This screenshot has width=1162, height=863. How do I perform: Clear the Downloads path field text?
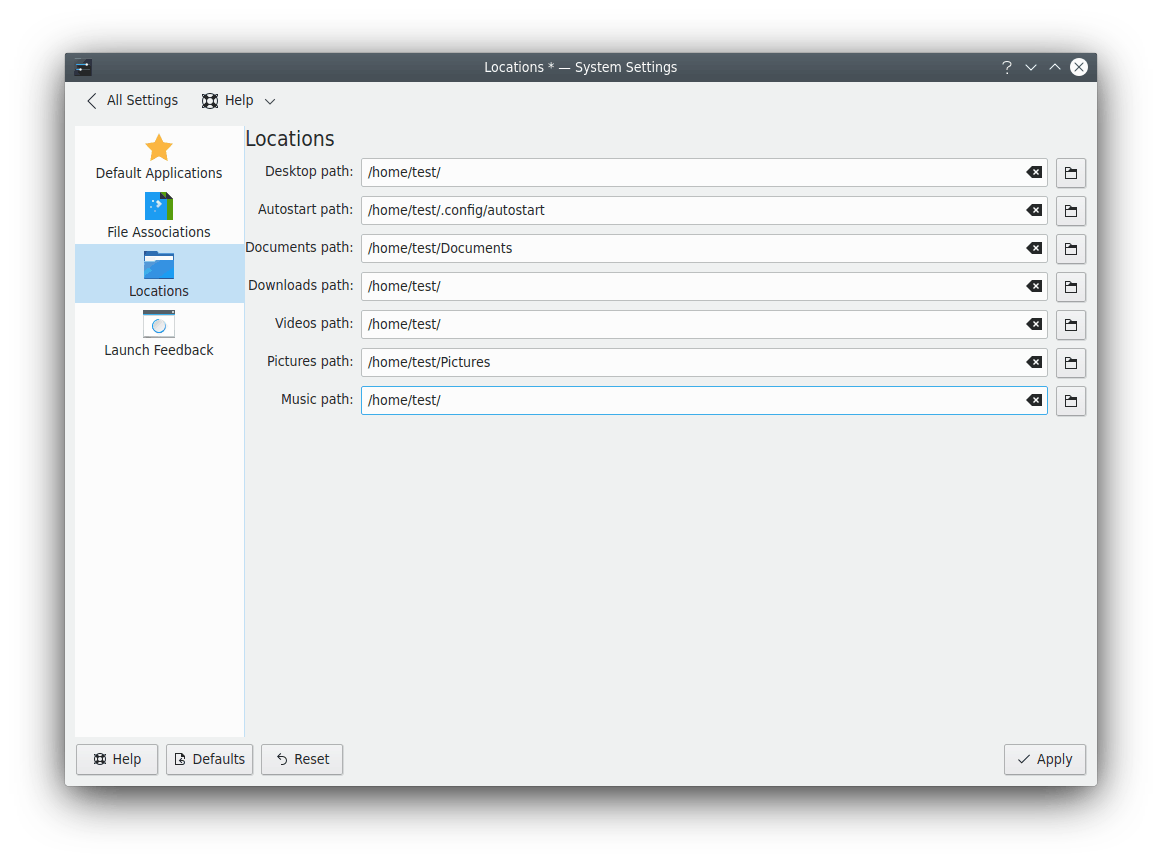point(1033,286)
